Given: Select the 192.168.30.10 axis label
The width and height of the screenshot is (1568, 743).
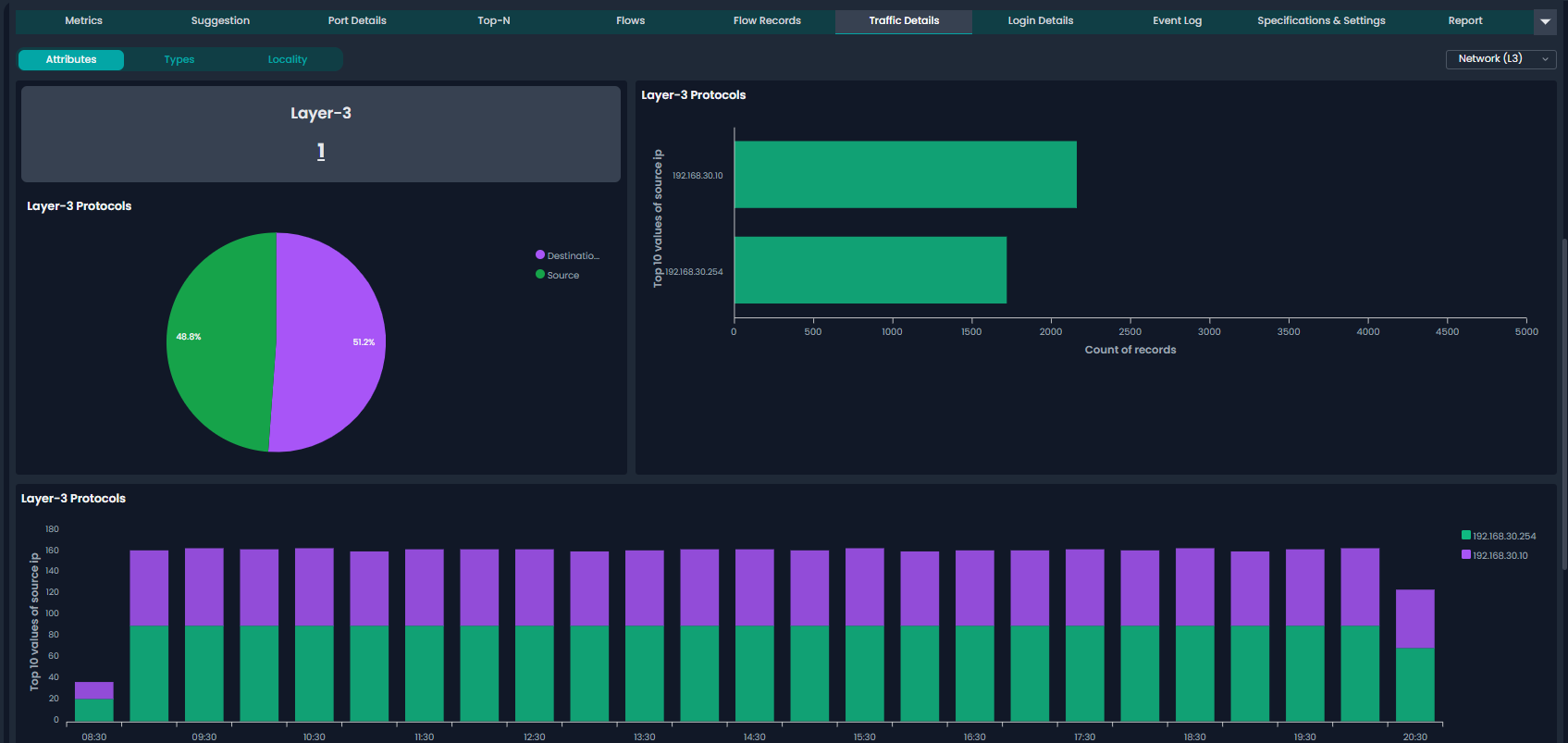Looking at the screenshot, I should [x=698, y=176].
